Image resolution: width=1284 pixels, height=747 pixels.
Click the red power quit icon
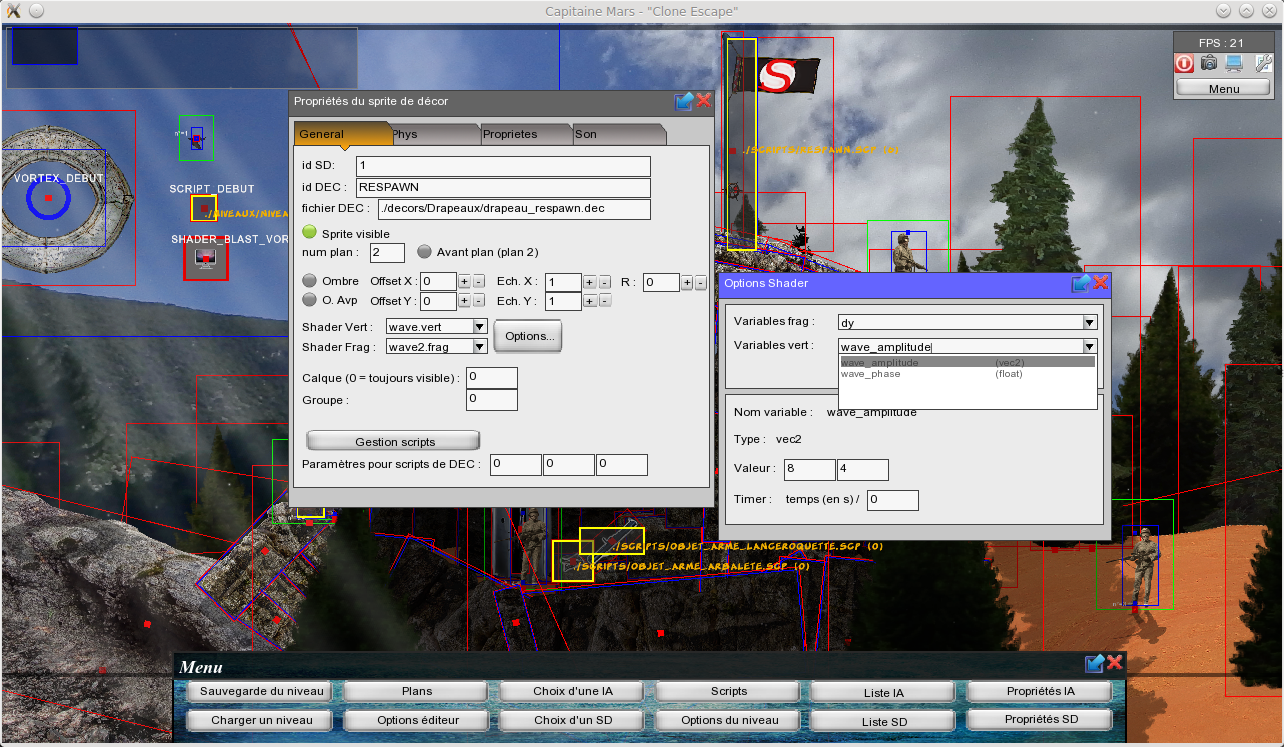tap(1184, 63)
